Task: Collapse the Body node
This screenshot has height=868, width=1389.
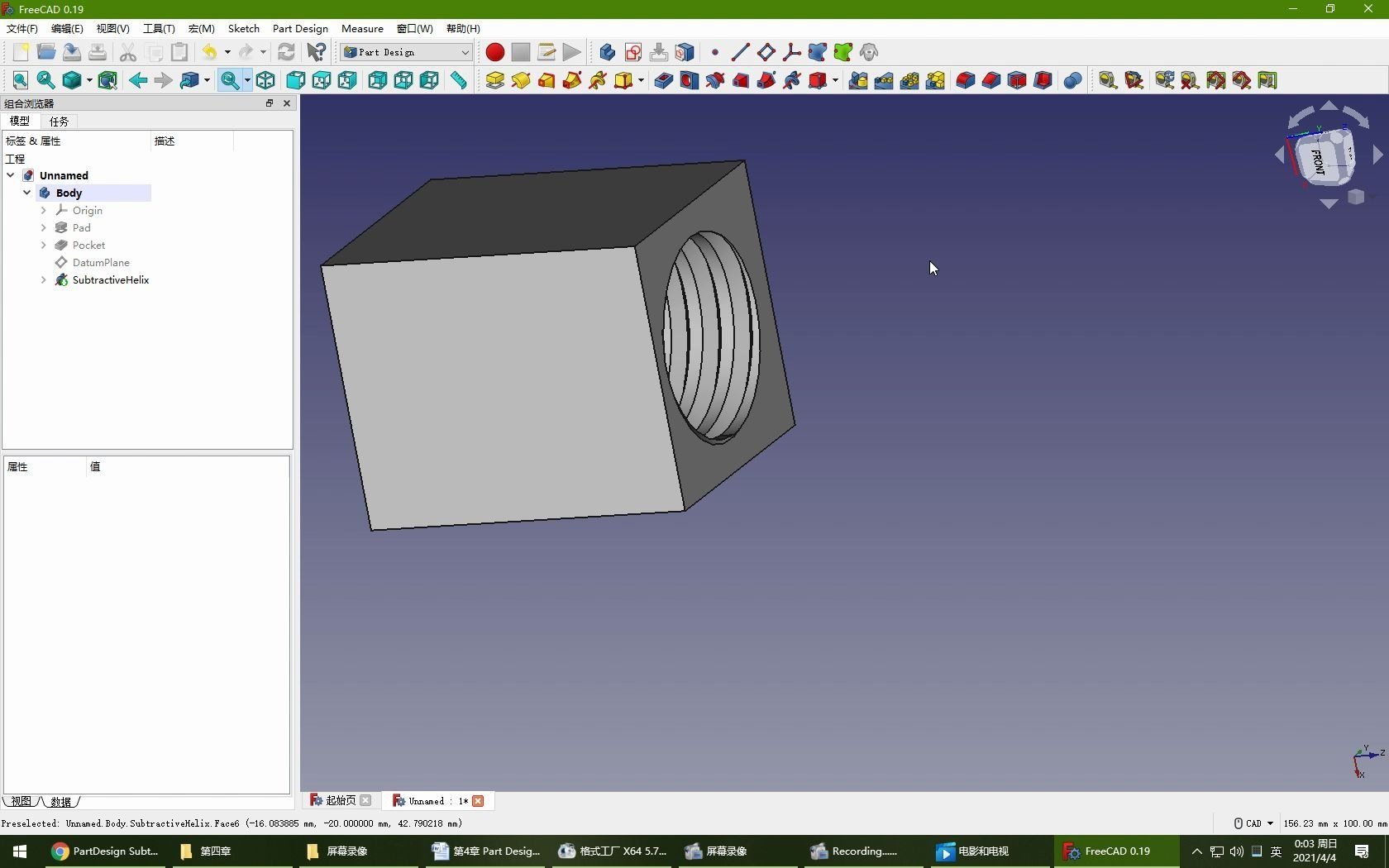Action: tap(26, 193)
